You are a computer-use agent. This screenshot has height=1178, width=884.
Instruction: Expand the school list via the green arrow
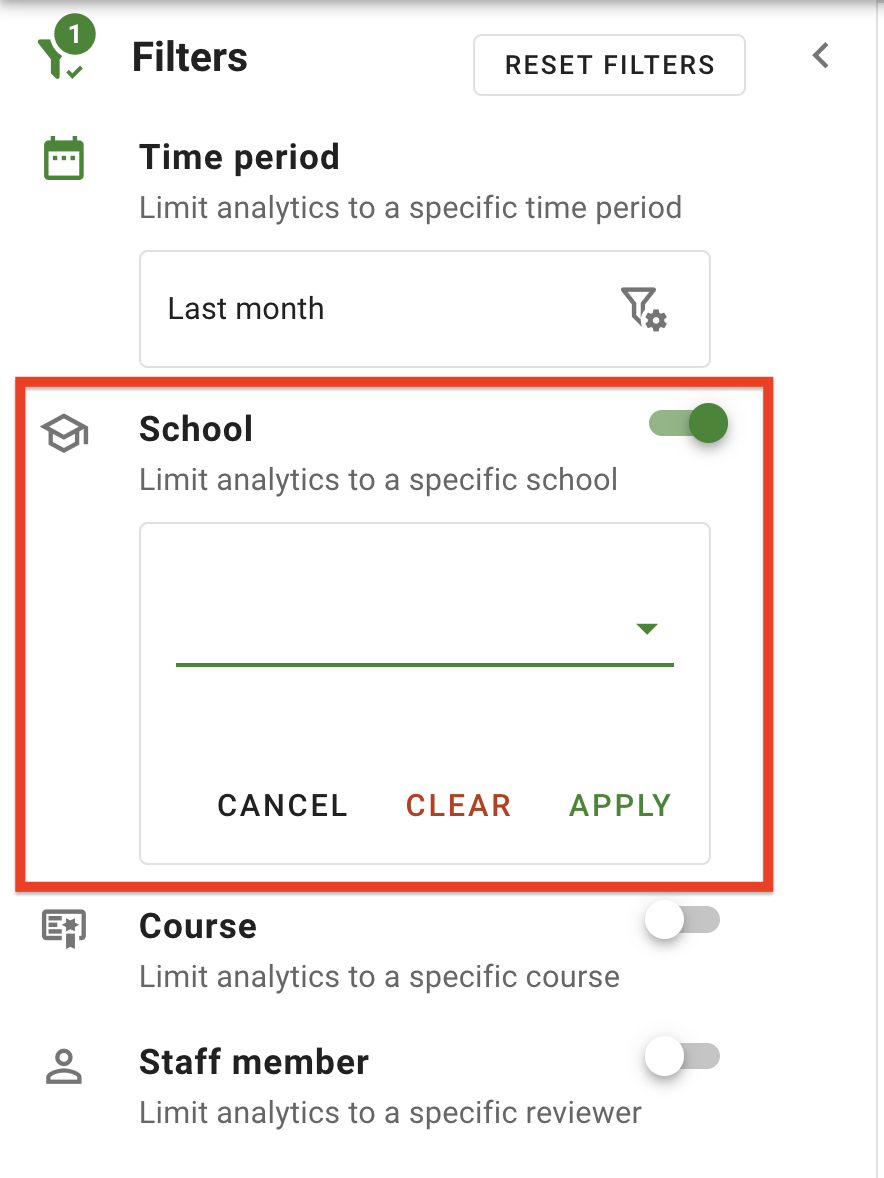(x=647, y=628)
